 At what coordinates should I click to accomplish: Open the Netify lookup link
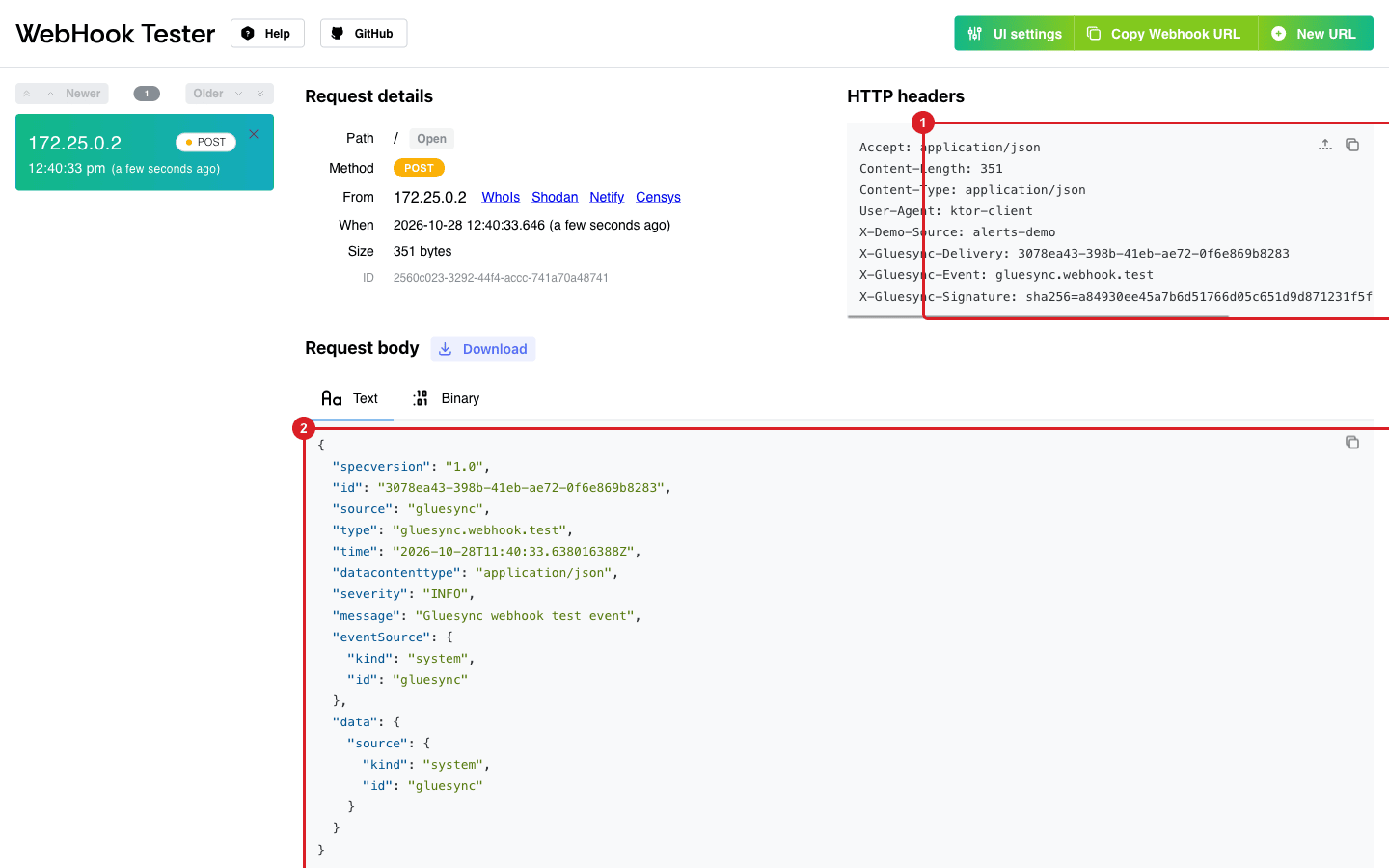click(607, 197)
